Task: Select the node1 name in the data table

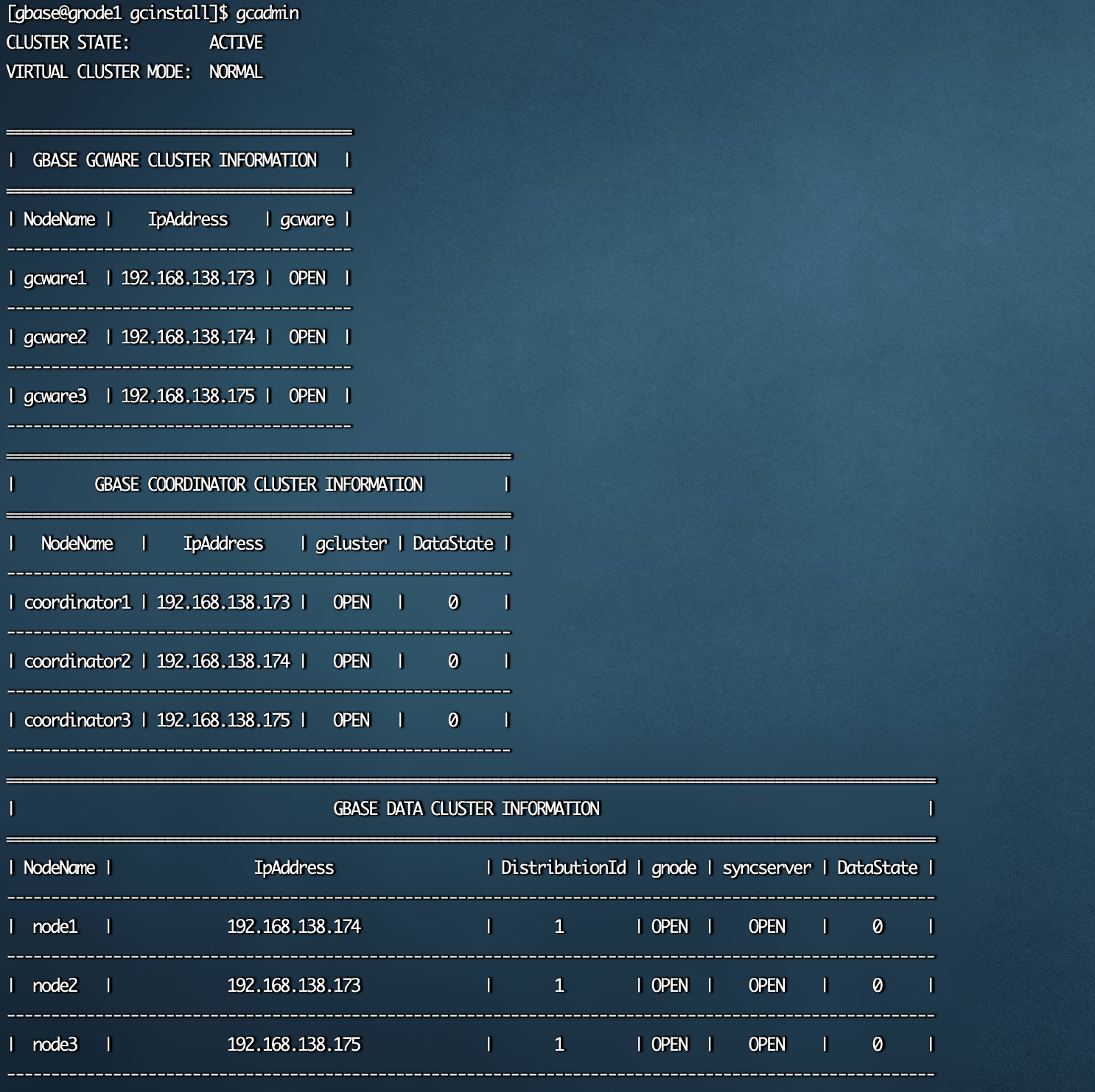Action: (x=55, y=927)
